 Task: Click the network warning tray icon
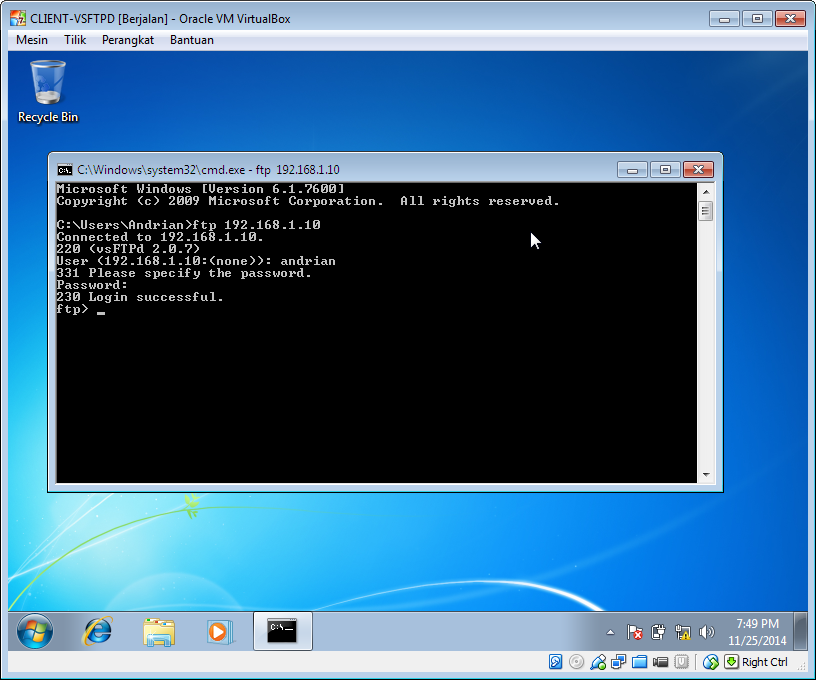coord(682,633)
